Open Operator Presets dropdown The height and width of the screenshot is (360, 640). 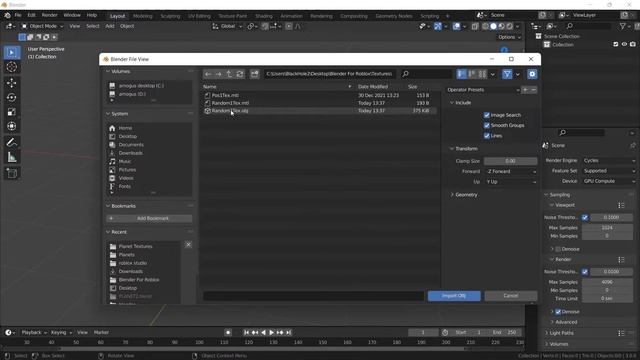pyautogui.click(x=483, y=90)
